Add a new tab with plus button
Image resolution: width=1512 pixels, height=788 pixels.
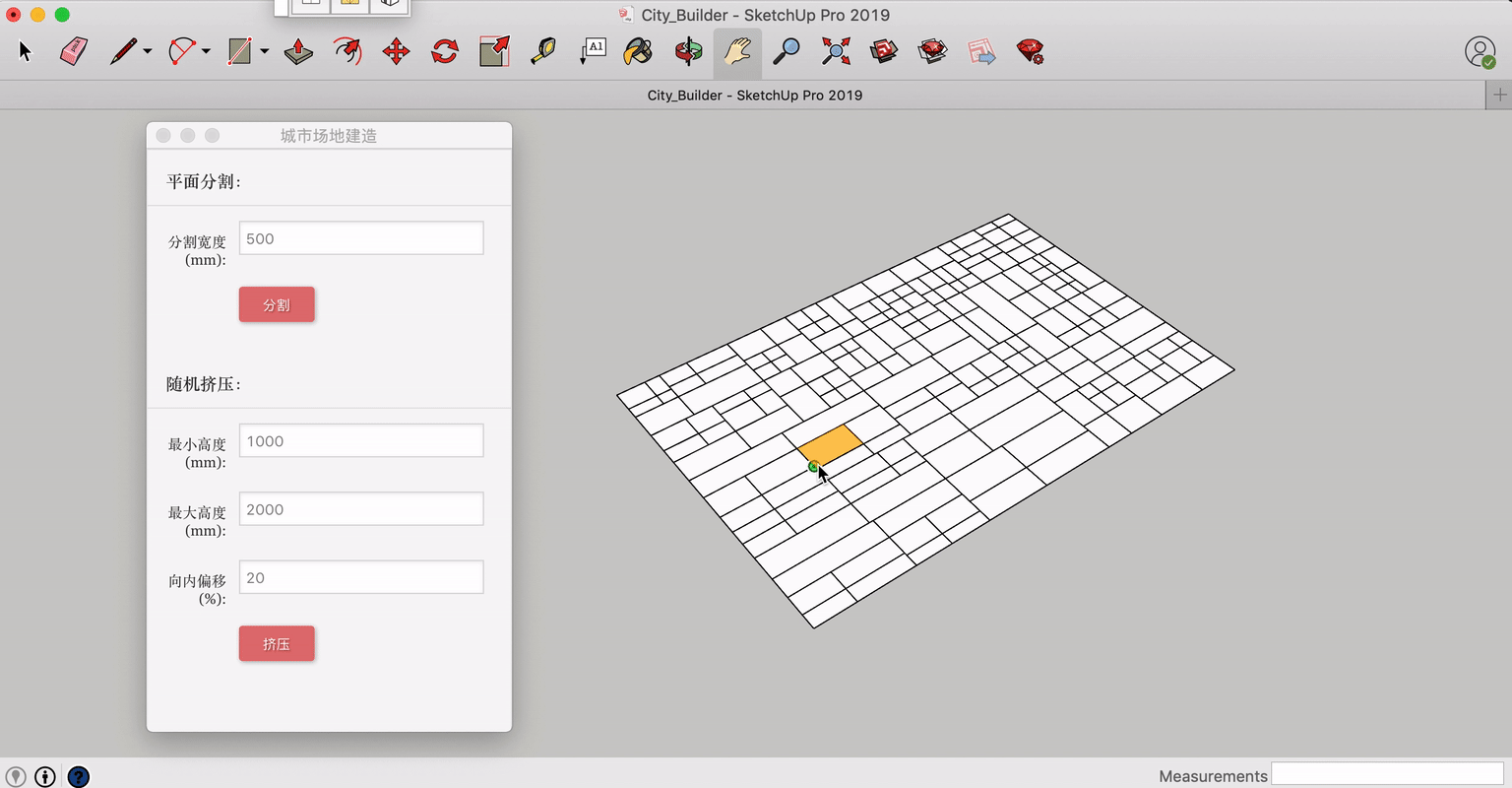pos(1499,95)
